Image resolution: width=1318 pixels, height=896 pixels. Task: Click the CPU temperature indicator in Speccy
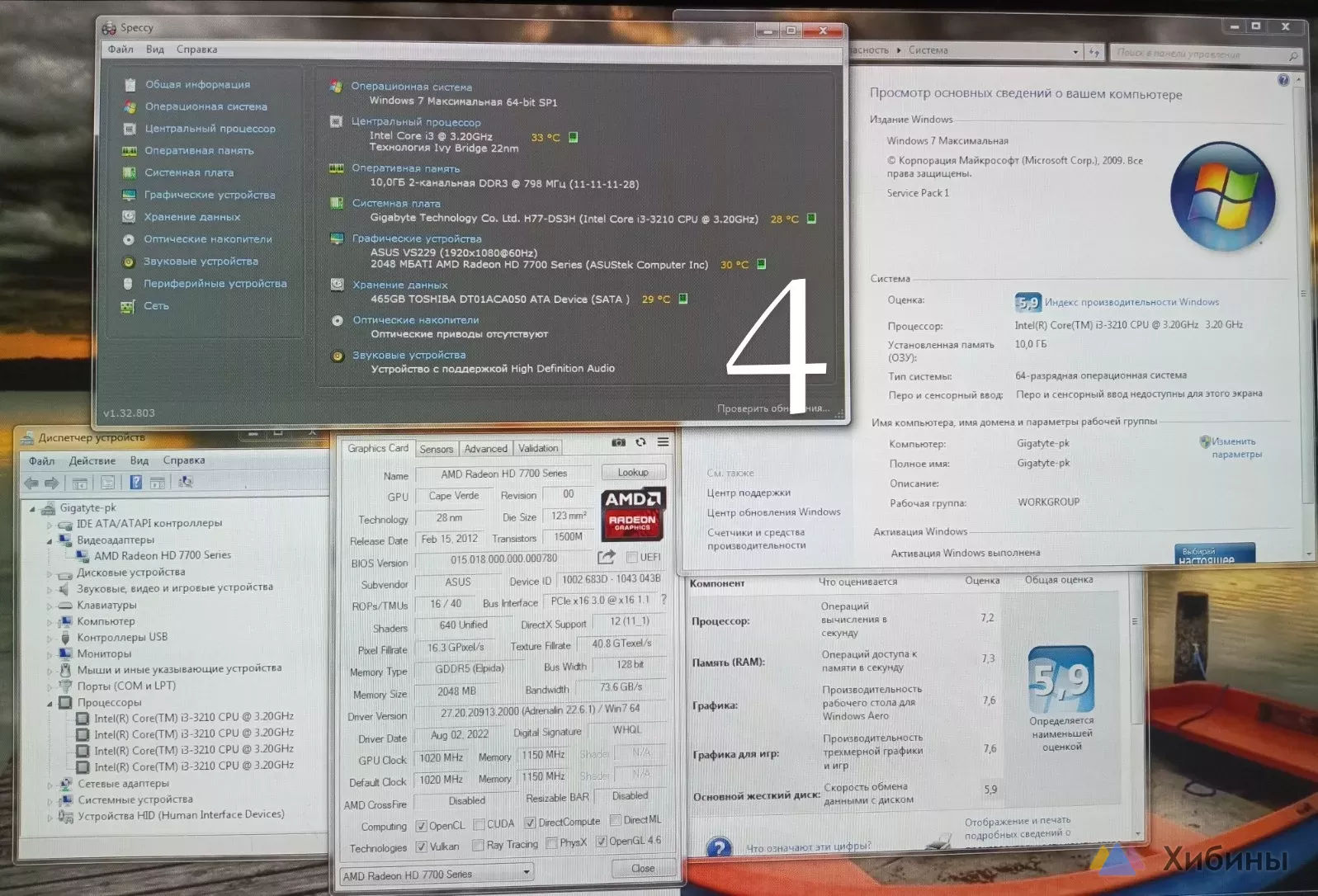[x=574, y=137]
